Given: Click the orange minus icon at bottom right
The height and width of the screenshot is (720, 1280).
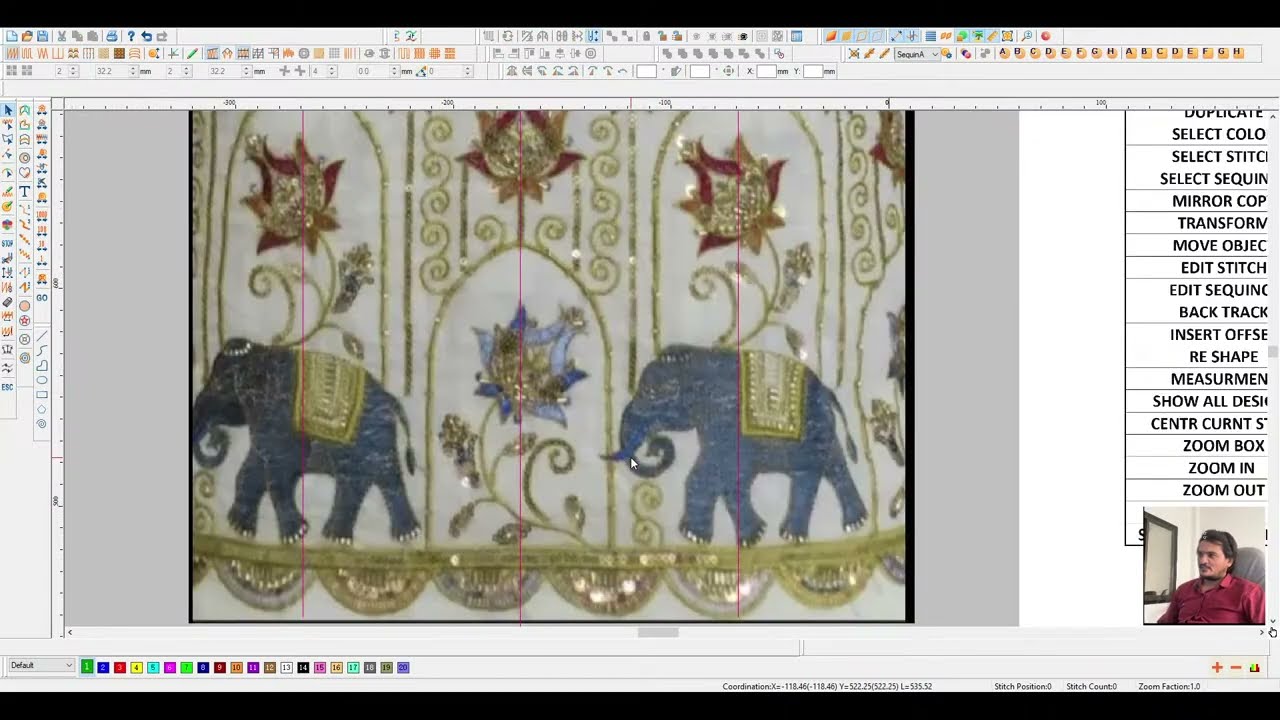Looking at the screenshot, I should [x=1235, y=667].
